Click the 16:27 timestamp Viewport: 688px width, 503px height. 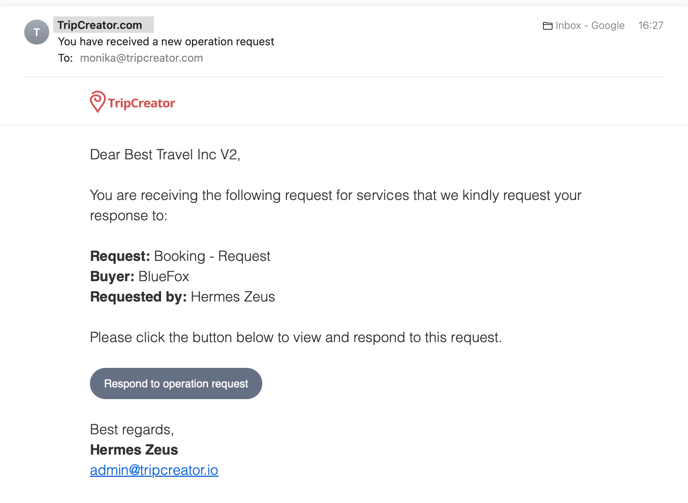click(651, 25)
